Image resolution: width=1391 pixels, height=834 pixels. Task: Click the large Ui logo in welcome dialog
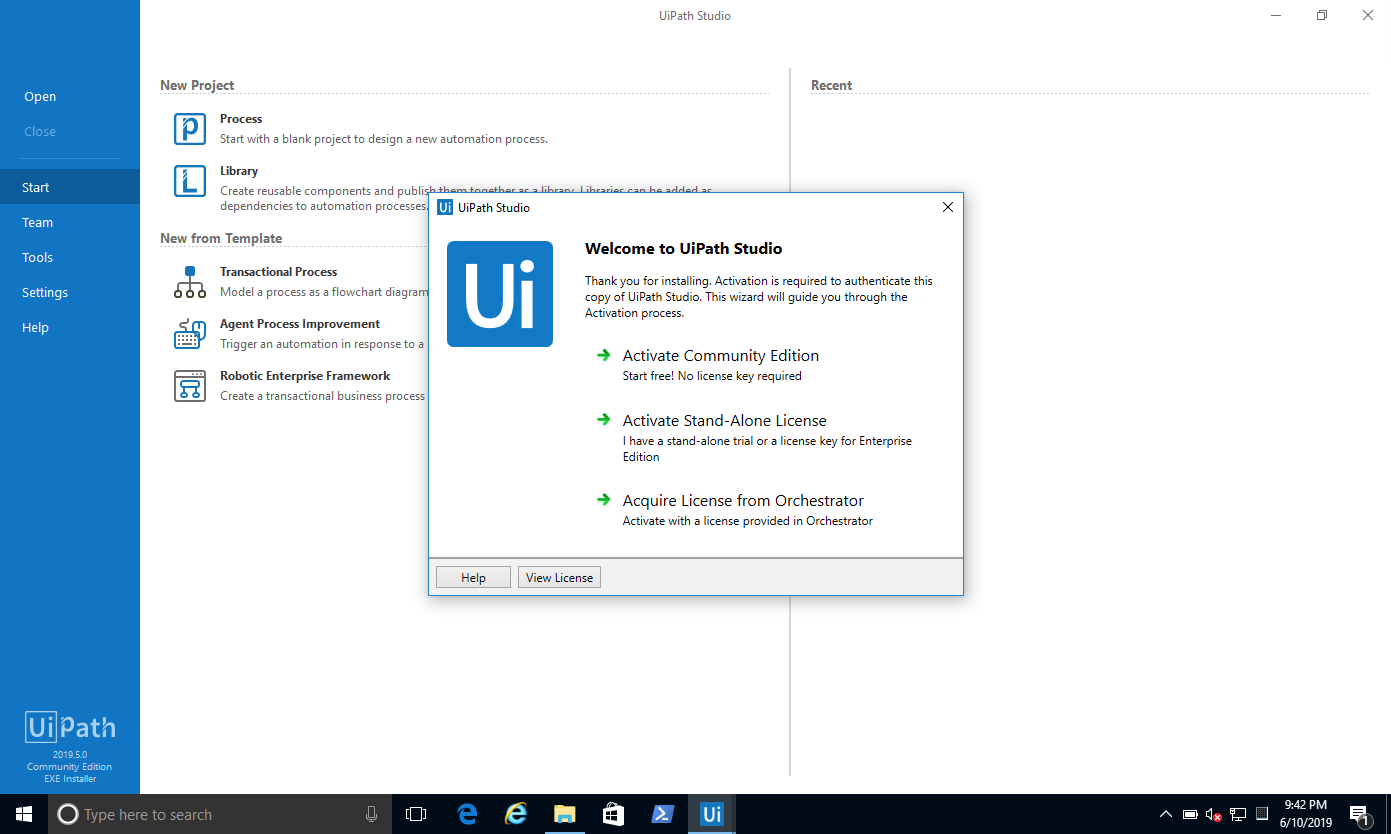[x=500, y=294]
